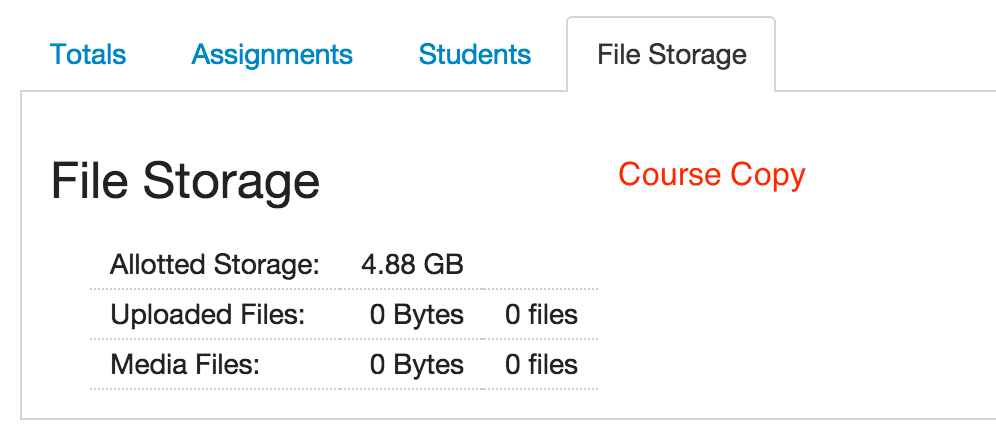This screenshot has height=434, width=996.
Task: Switch to the Totals tab
Action: coord(88,54)
